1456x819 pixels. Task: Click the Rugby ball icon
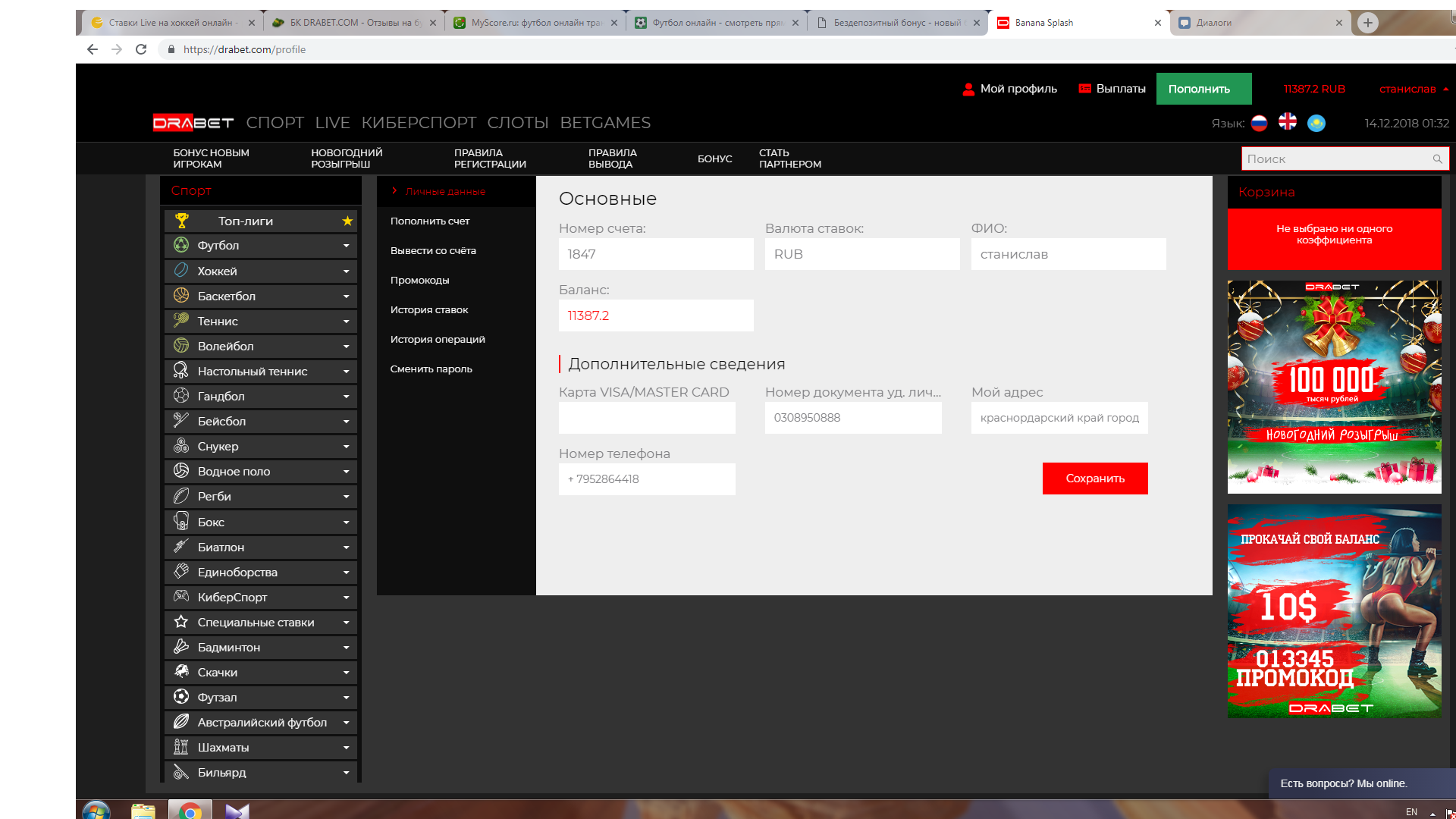click(x=181, y=496)
